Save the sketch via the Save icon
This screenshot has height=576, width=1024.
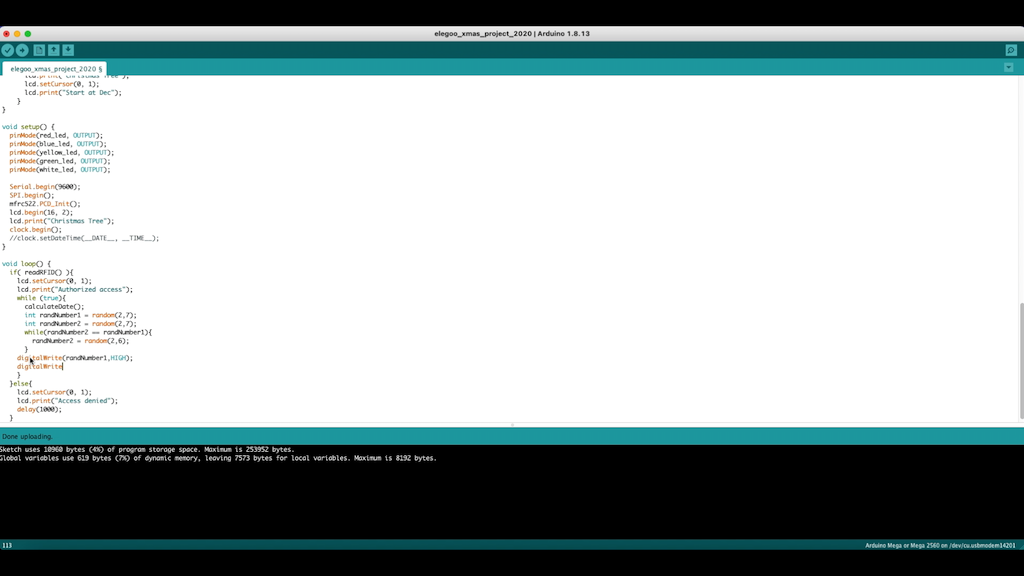68,49
